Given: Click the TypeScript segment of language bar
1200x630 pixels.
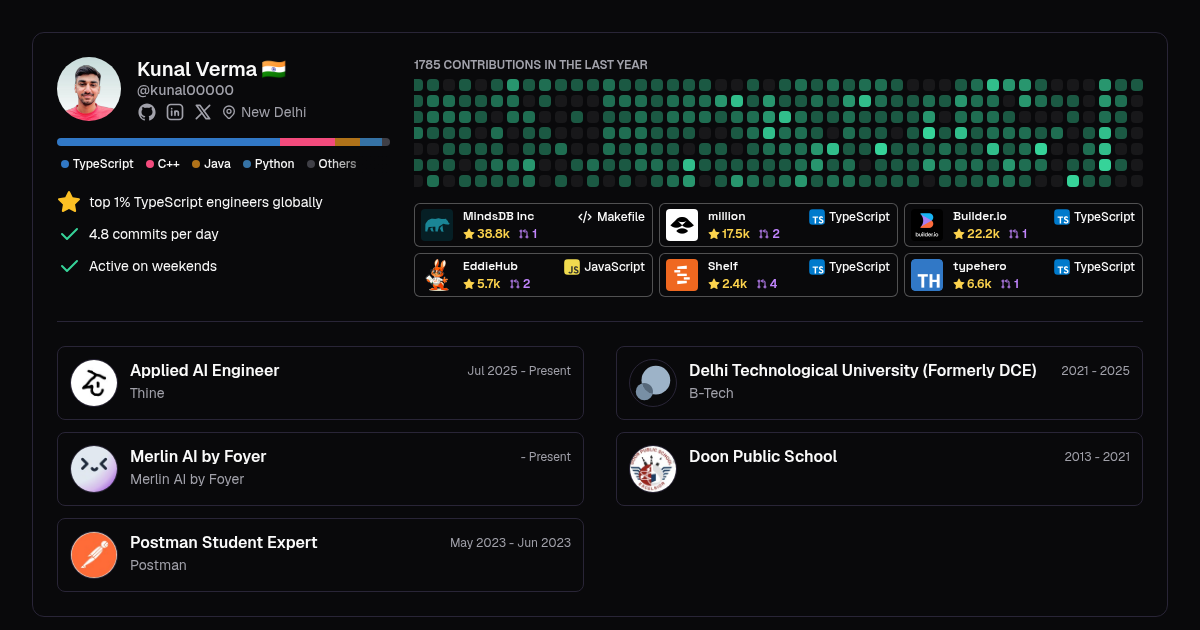Looking at the screenshot, I should pos(168,142).
